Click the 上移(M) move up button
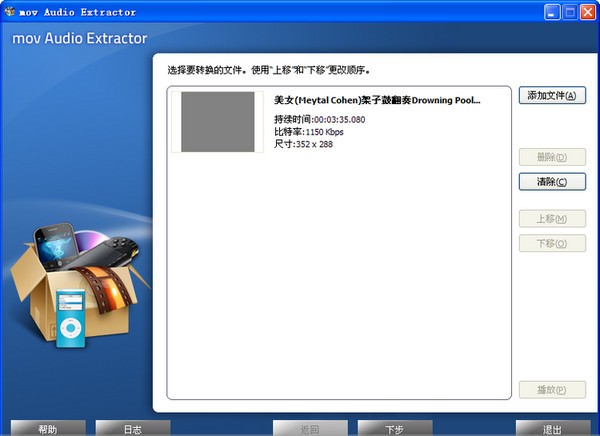 [552, 219]
